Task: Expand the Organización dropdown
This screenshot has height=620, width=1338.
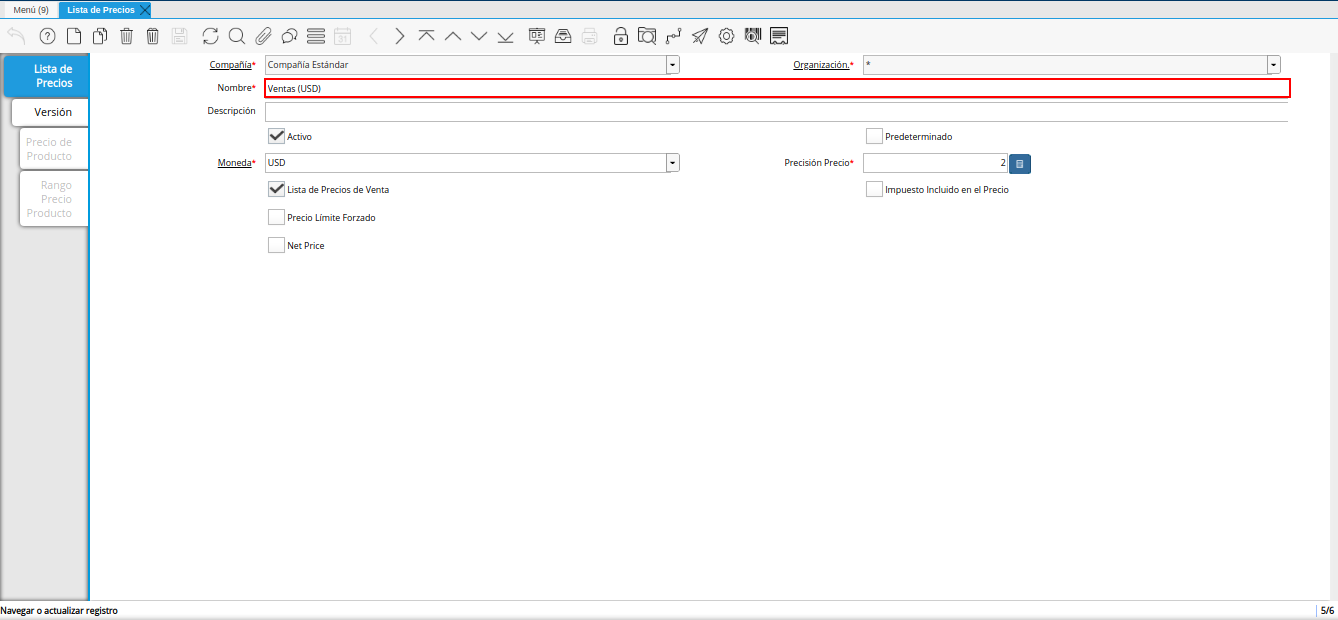Action: [1273, 65]
